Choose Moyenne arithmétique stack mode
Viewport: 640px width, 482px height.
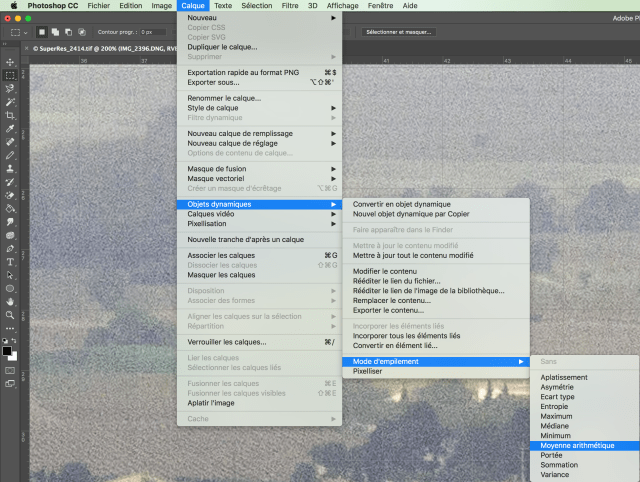click(x=577, y=445)
